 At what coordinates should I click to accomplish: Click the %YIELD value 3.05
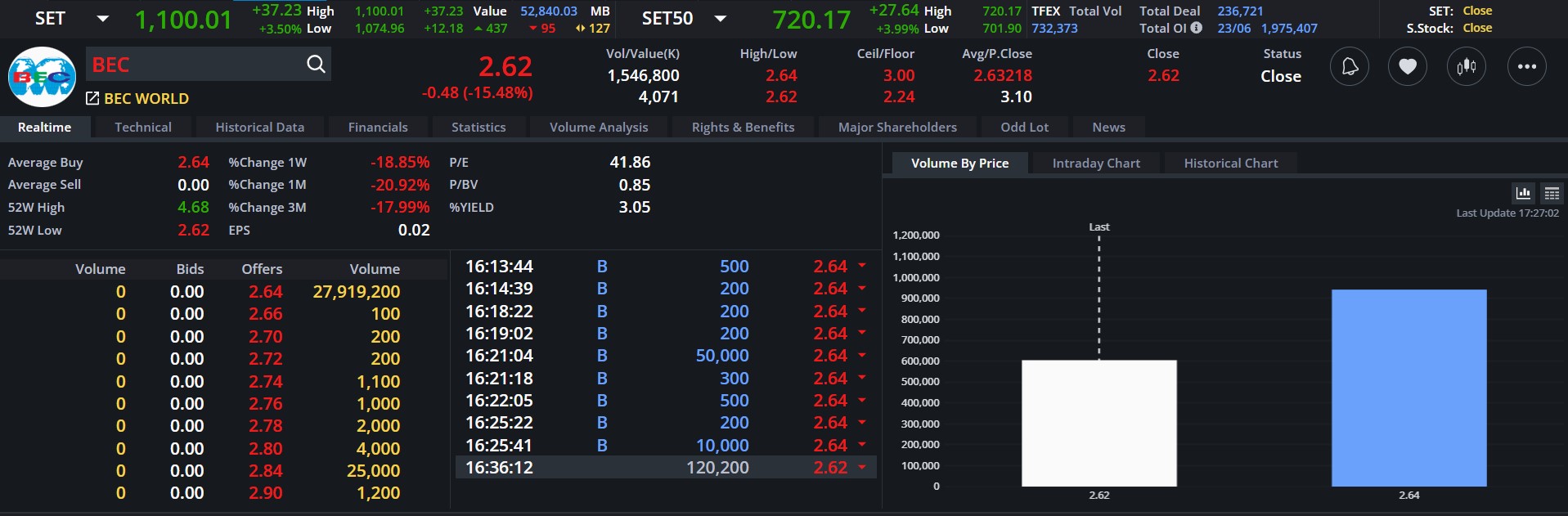[x=635, y=208]
